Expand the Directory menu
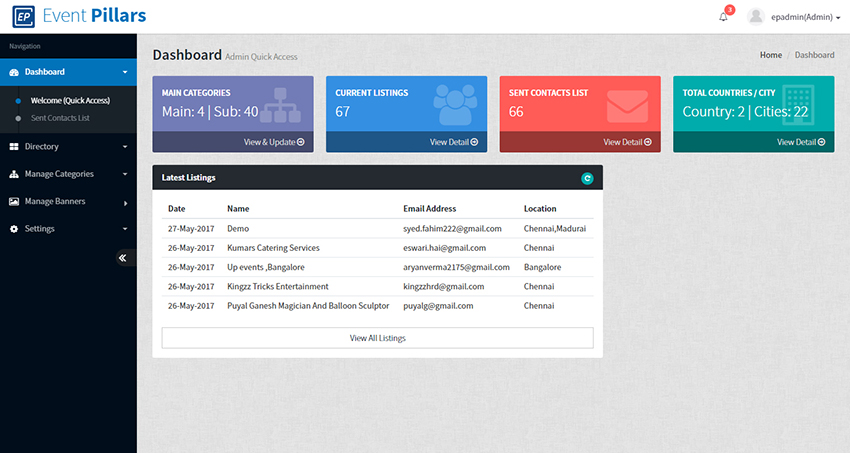The width and height of the screenshot is (850, 453). click(68, 147)
